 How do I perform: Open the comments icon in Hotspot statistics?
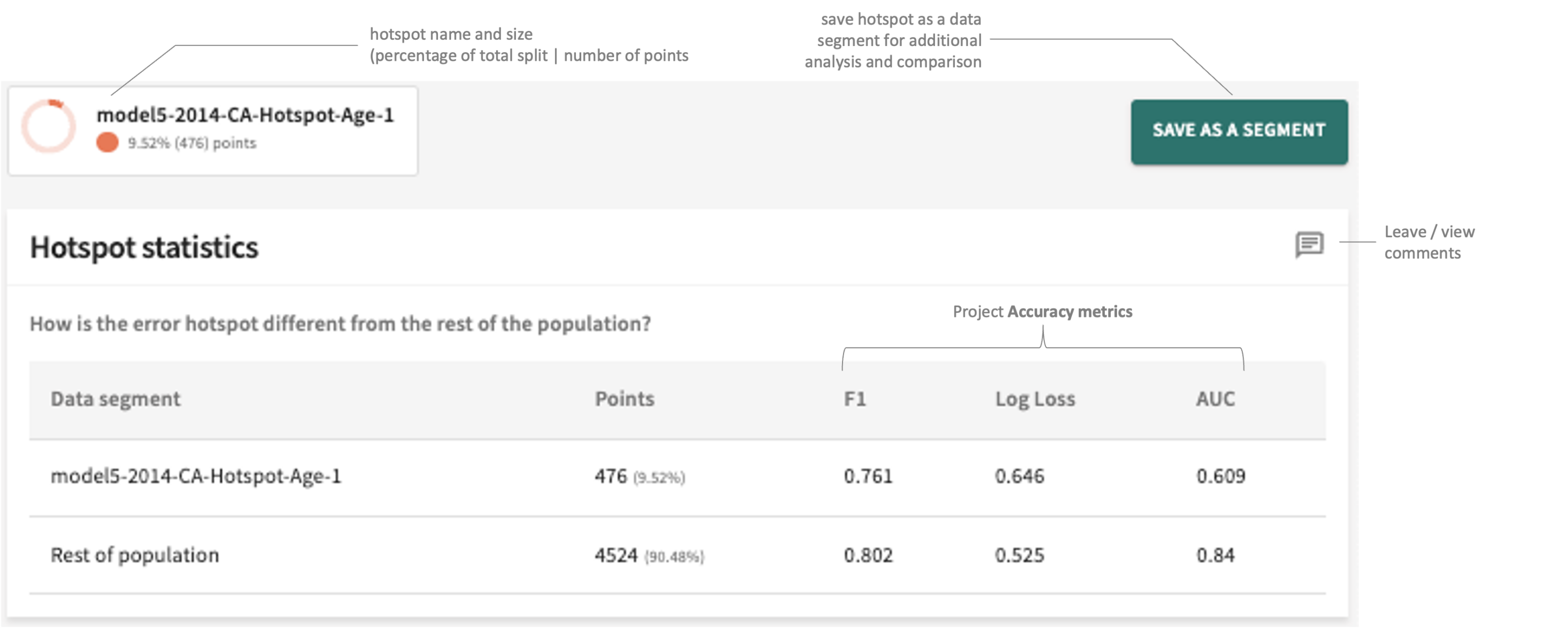pyautogui.click(x=1309, y=245)
